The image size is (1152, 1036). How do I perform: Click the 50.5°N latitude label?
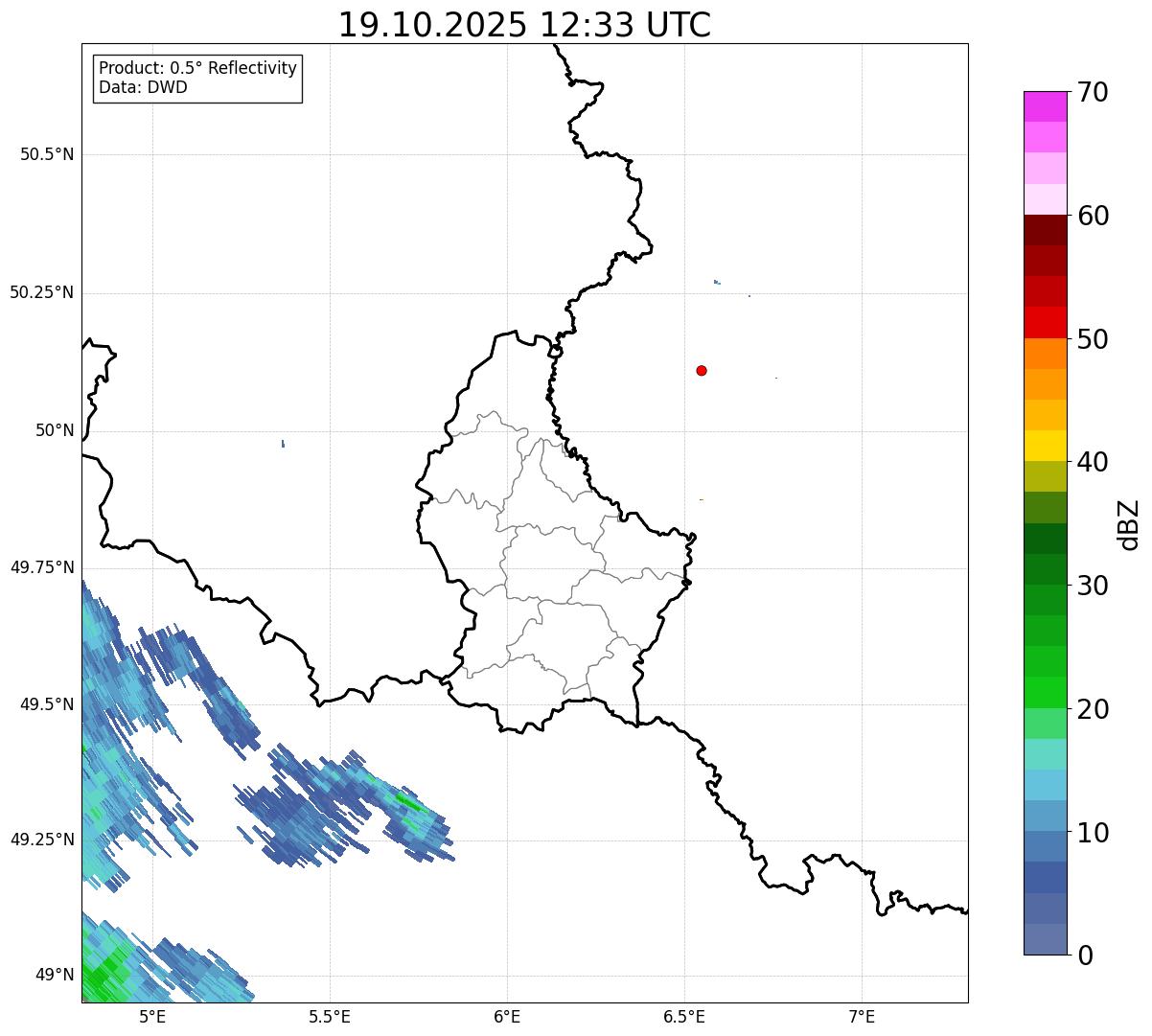47,154
